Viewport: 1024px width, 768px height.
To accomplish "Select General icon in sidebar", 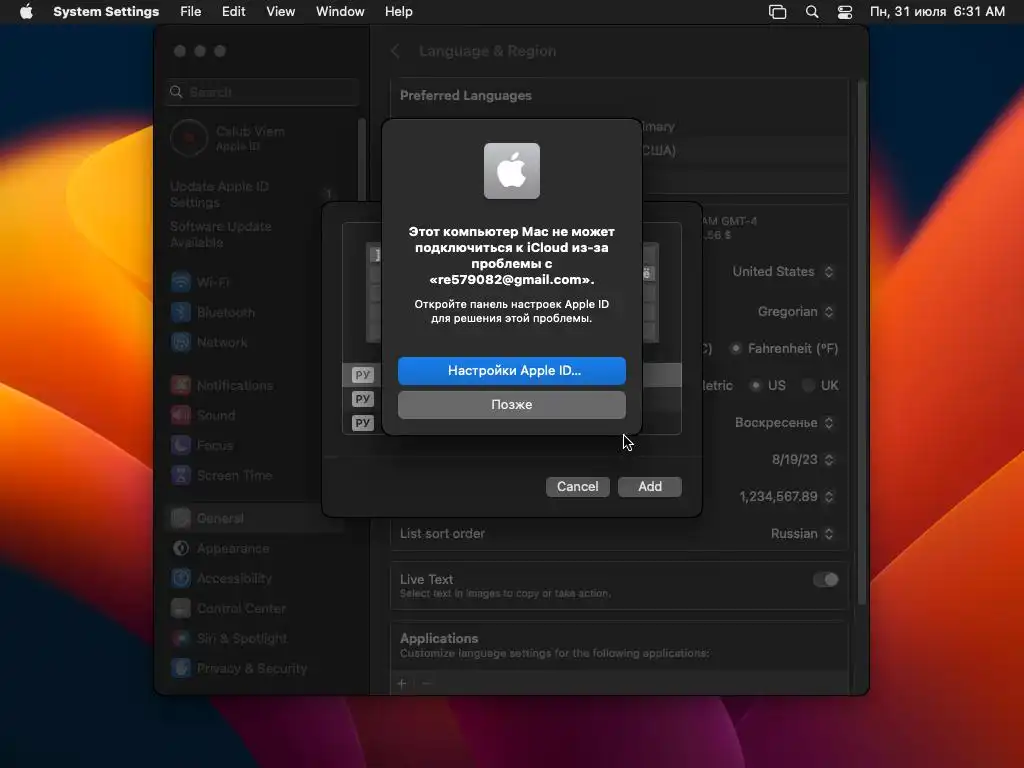I will coord(181,519).
